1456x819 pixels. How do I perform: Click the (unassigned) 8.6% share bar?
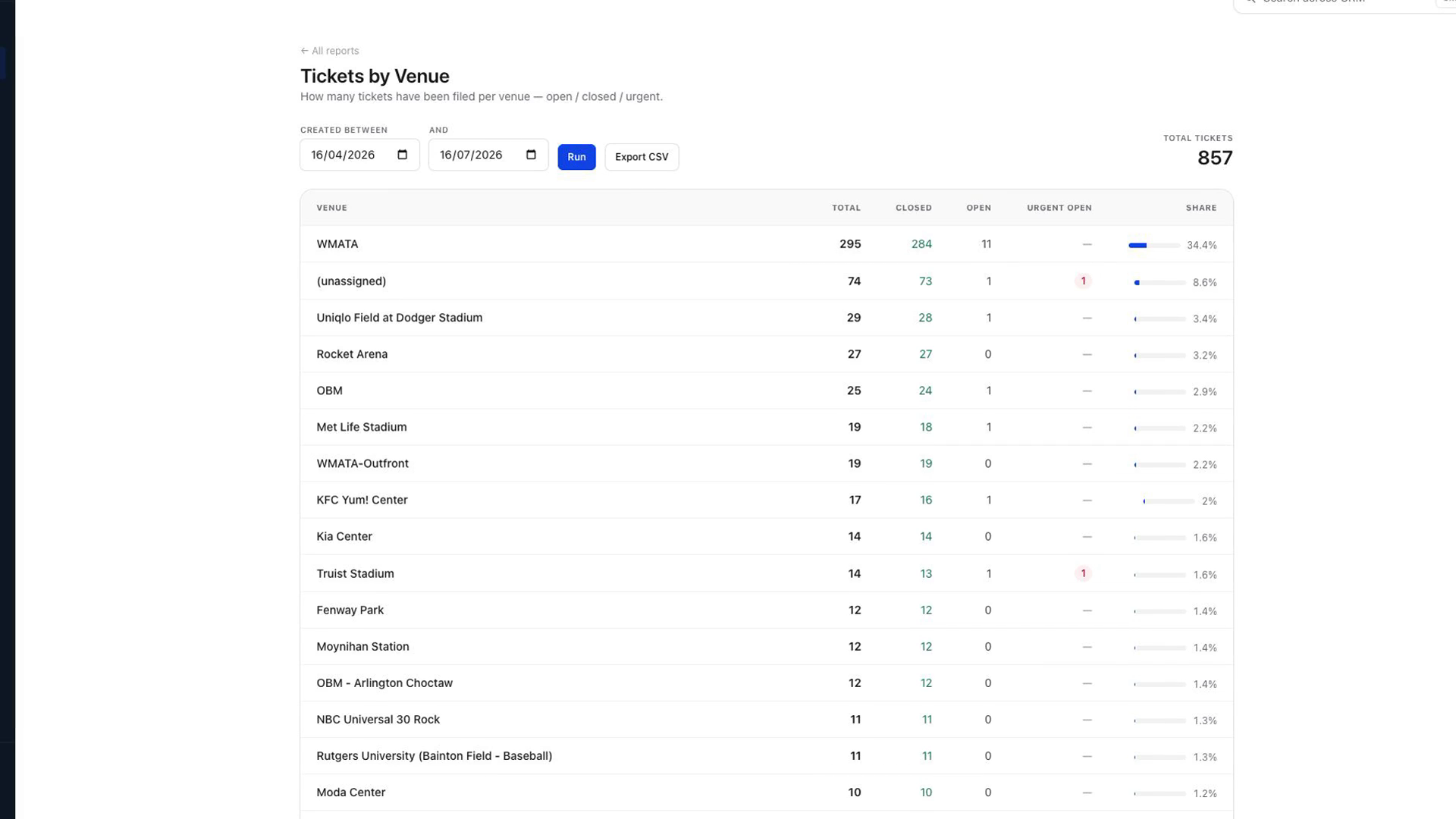click(x=1160, y=282)
